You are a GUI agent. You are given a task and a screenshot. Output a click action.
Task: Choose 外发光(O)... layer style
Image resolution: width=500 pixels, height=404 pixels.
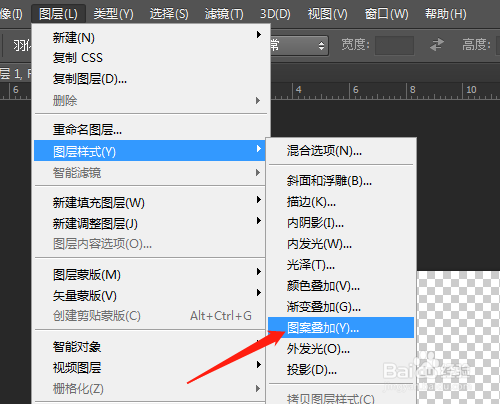341,349
